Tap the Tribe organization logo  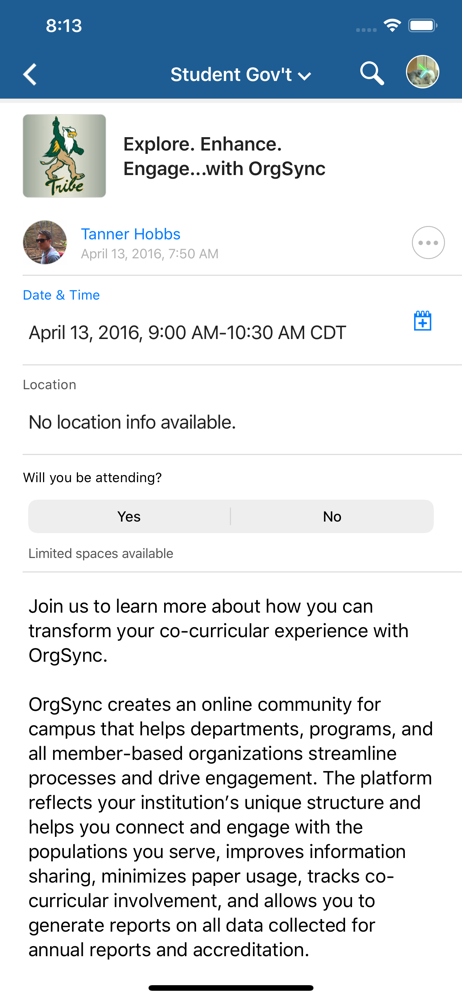[64, 156]
